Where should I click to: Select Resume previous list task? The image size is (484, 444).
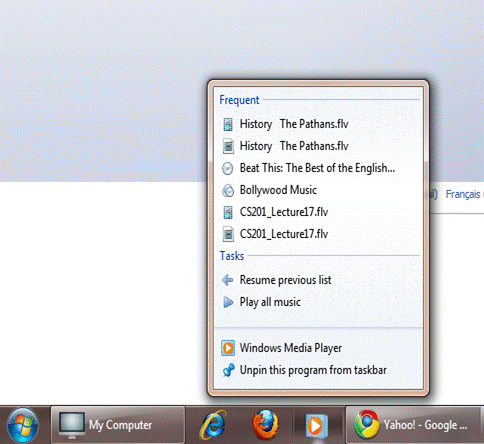[318, 280]
